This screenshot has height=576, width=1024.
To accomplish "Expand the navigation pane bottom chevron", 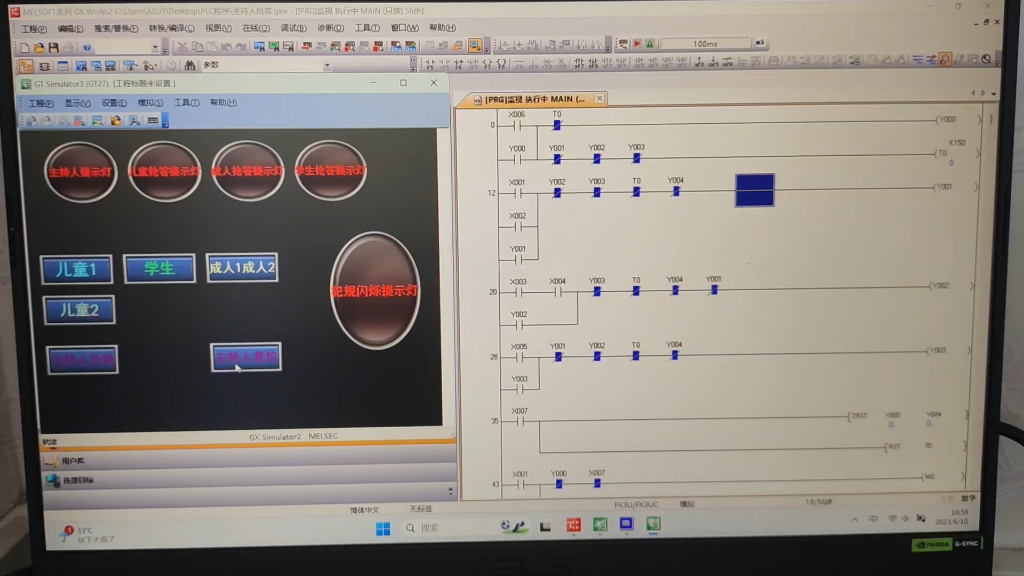I will tap(450, 490).
